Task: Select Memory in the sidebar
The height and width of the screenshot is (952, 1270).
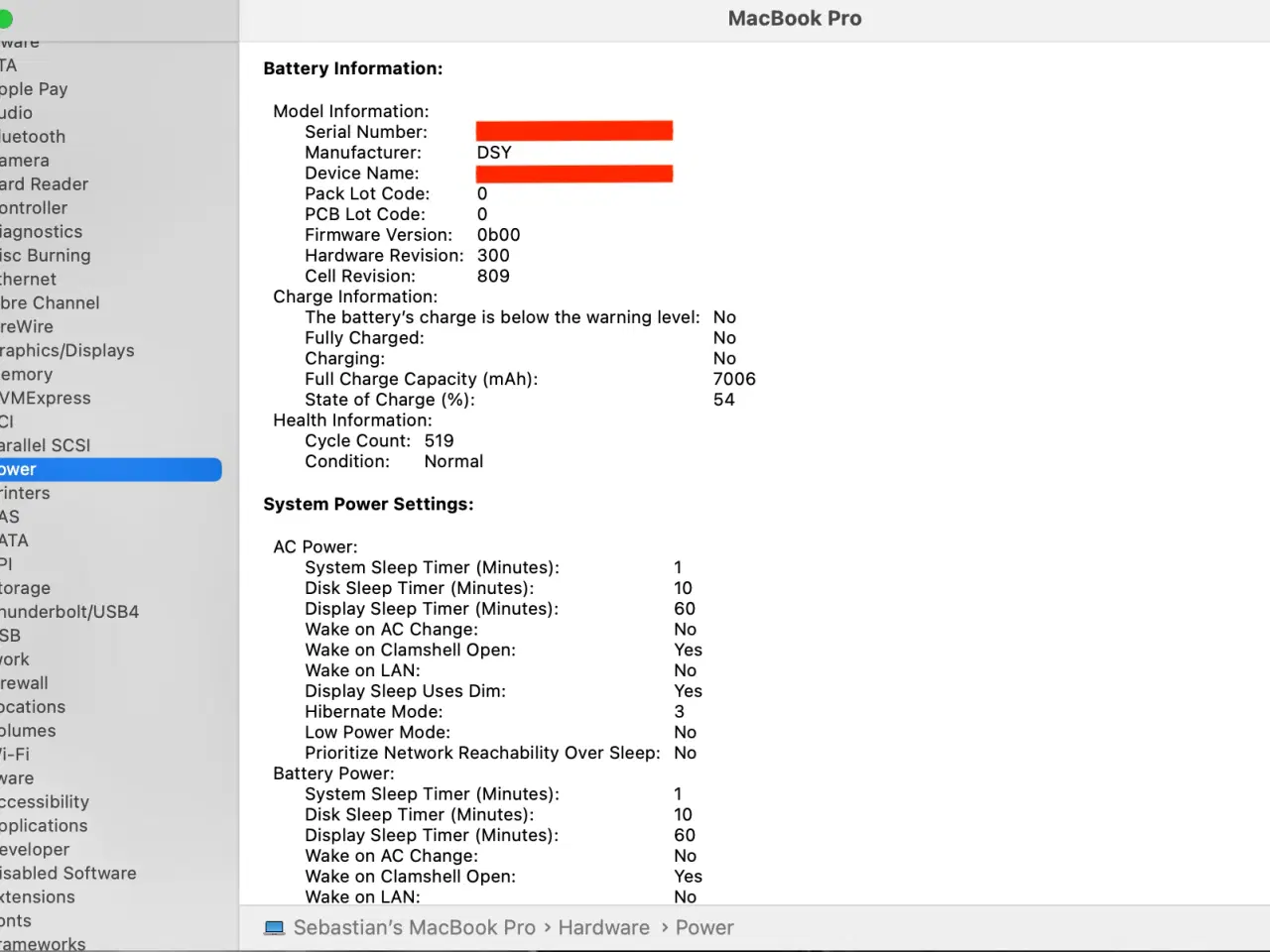Action: 27,375
